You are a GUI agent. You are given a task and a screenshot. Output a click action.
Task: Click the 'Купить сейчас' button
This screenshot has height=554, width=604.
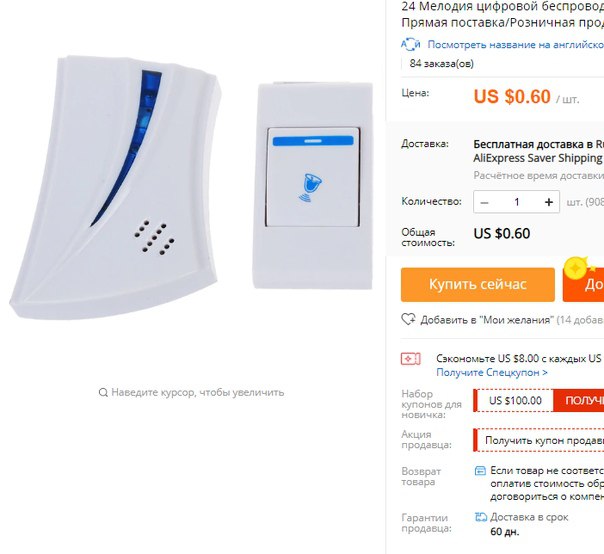(478, 285)
